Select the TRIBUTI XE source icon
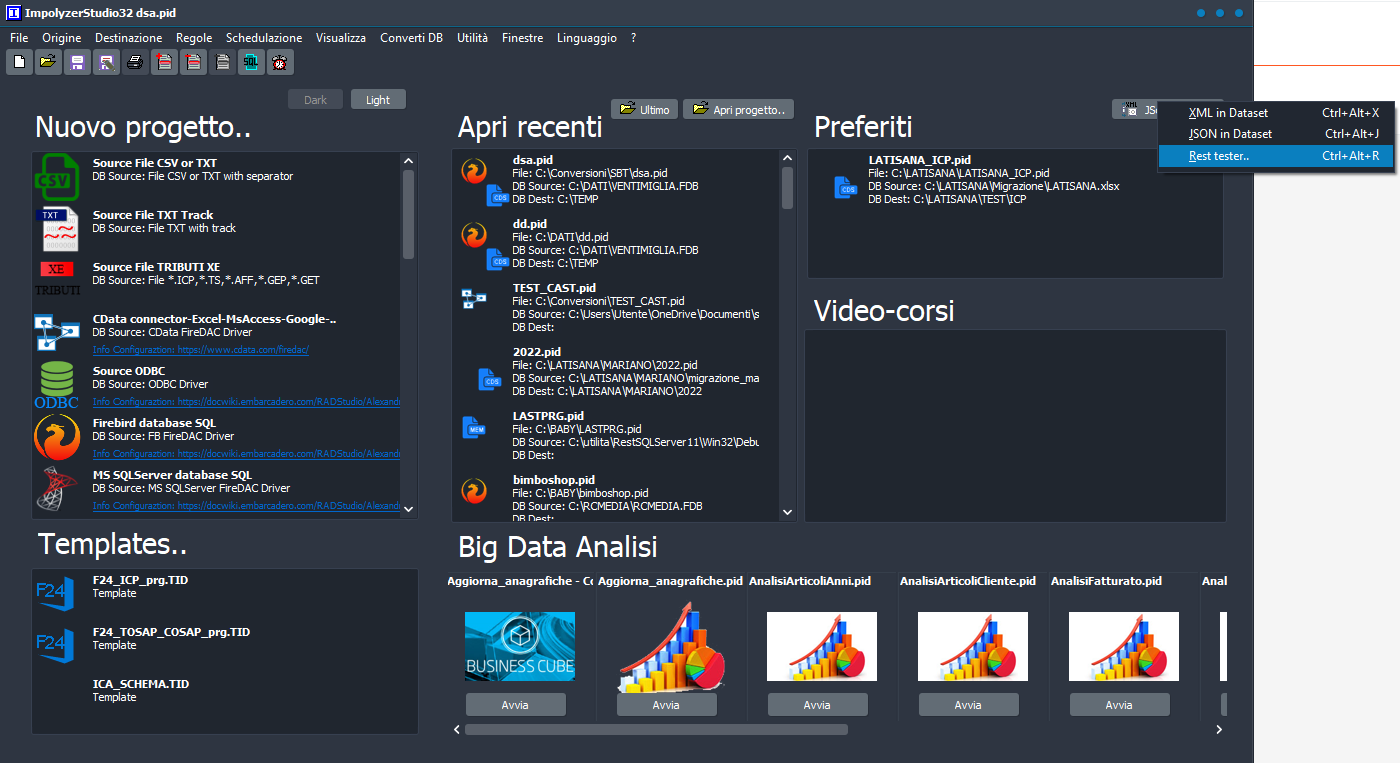1400x763 pixels. click(57, 280)
